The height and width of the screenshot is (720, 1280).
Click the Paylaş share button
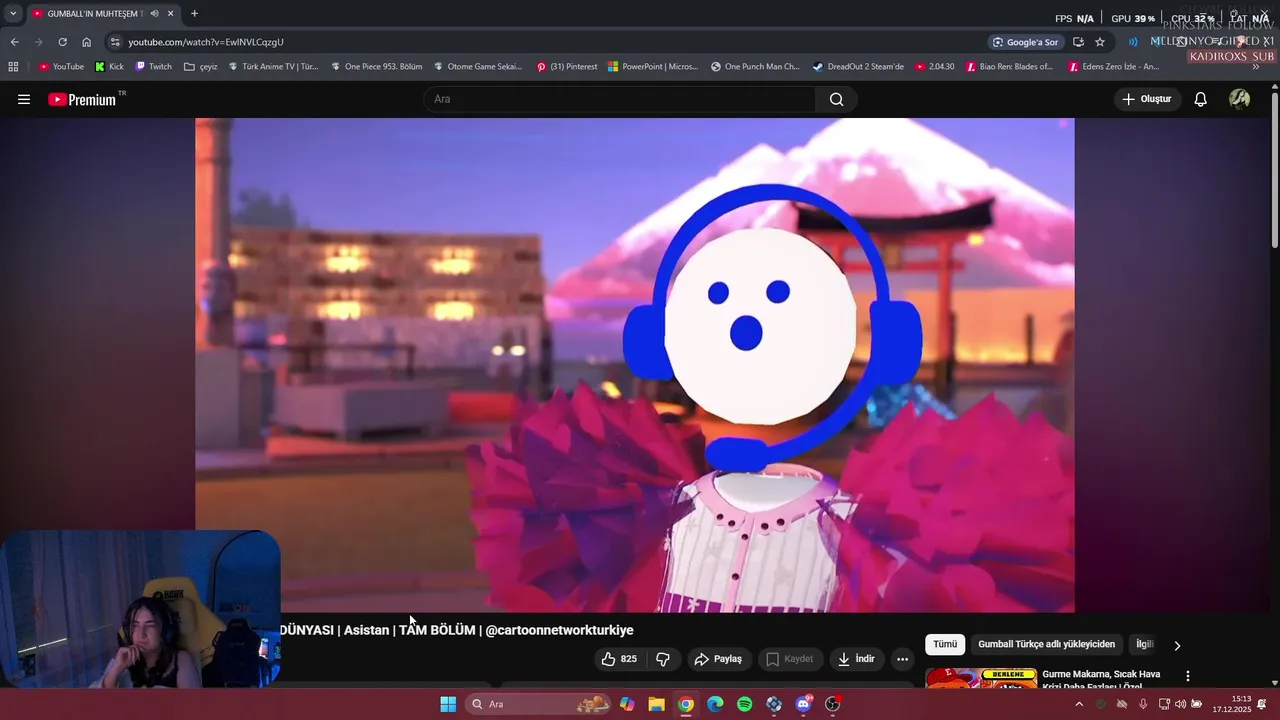tap(718, 659)
